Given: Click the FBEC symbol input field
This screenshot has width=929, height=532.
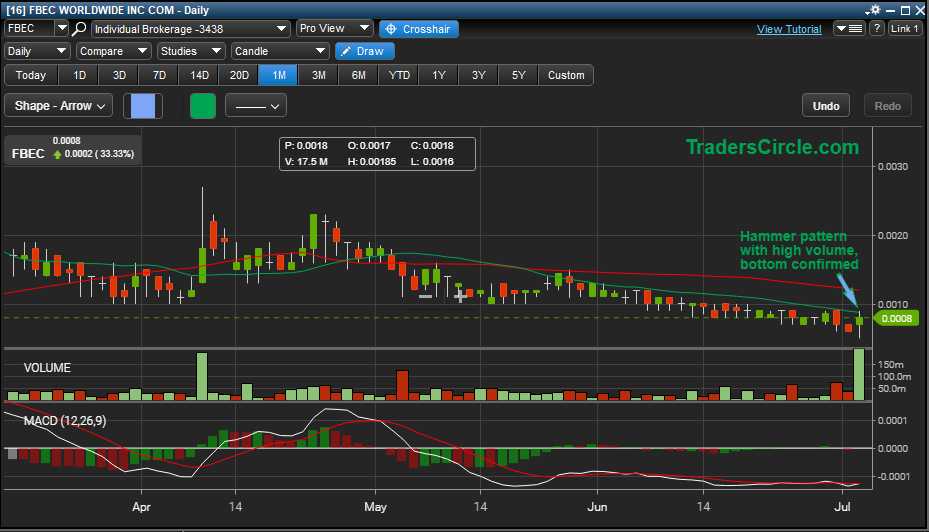Looking at the screenshot, I should pos(30,28).
